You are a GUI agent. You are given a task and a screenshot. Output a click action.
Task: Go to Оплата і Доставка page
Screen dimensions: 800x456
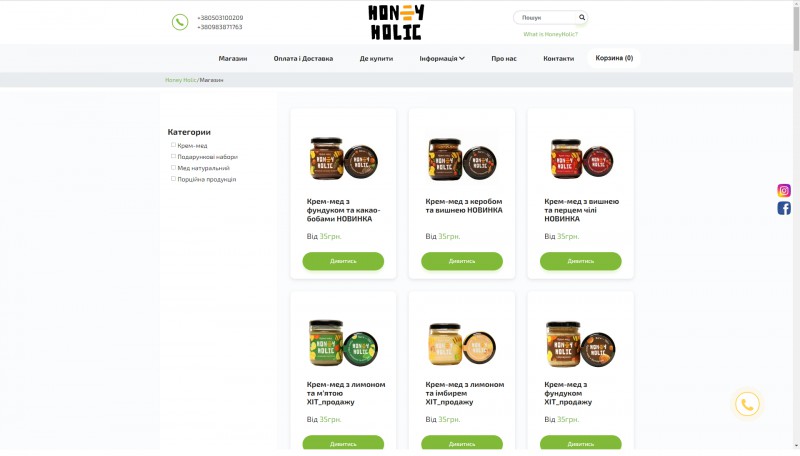click(303, 58)
